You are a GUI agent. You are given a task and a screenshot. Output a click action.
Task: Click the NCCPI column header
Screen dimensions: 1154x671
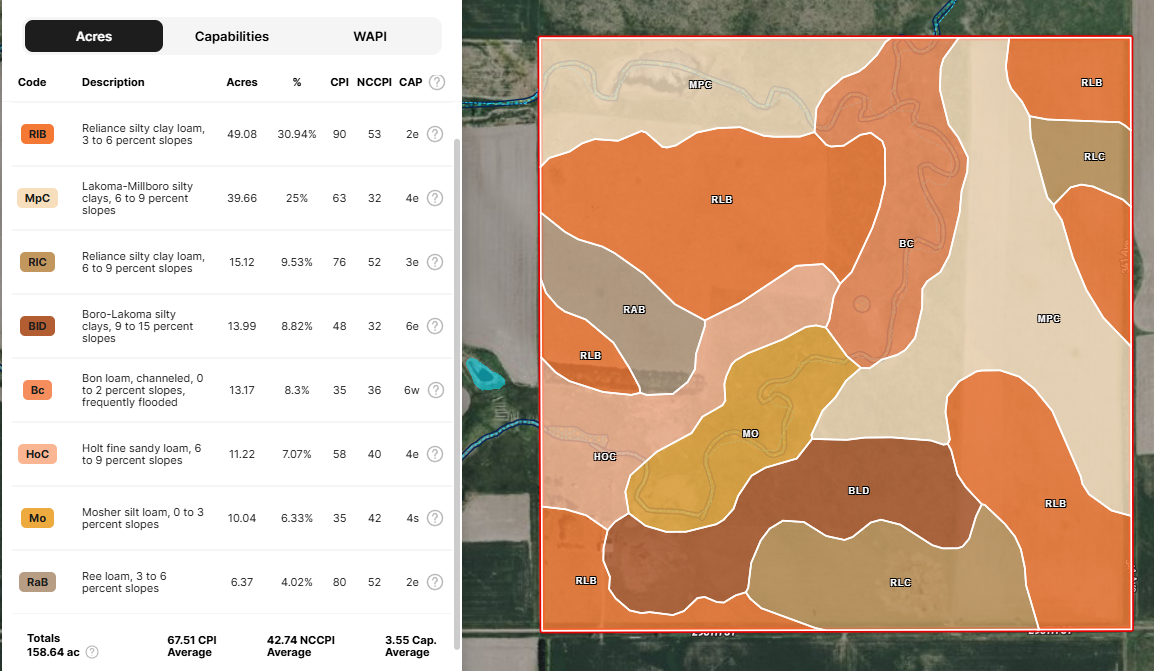pyautogui.click(x=374, y=82)
